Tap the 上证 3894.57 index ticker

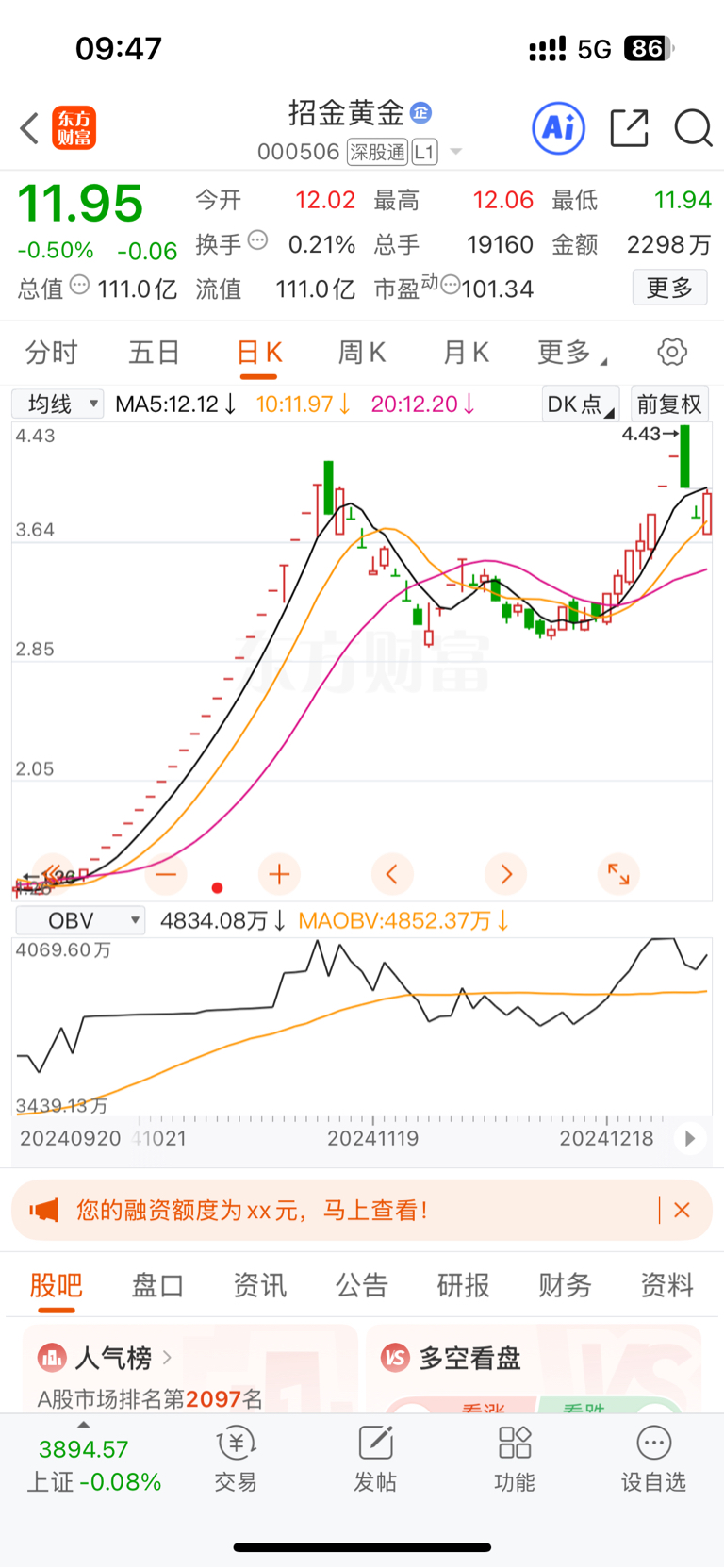(x=92, y=1465)
